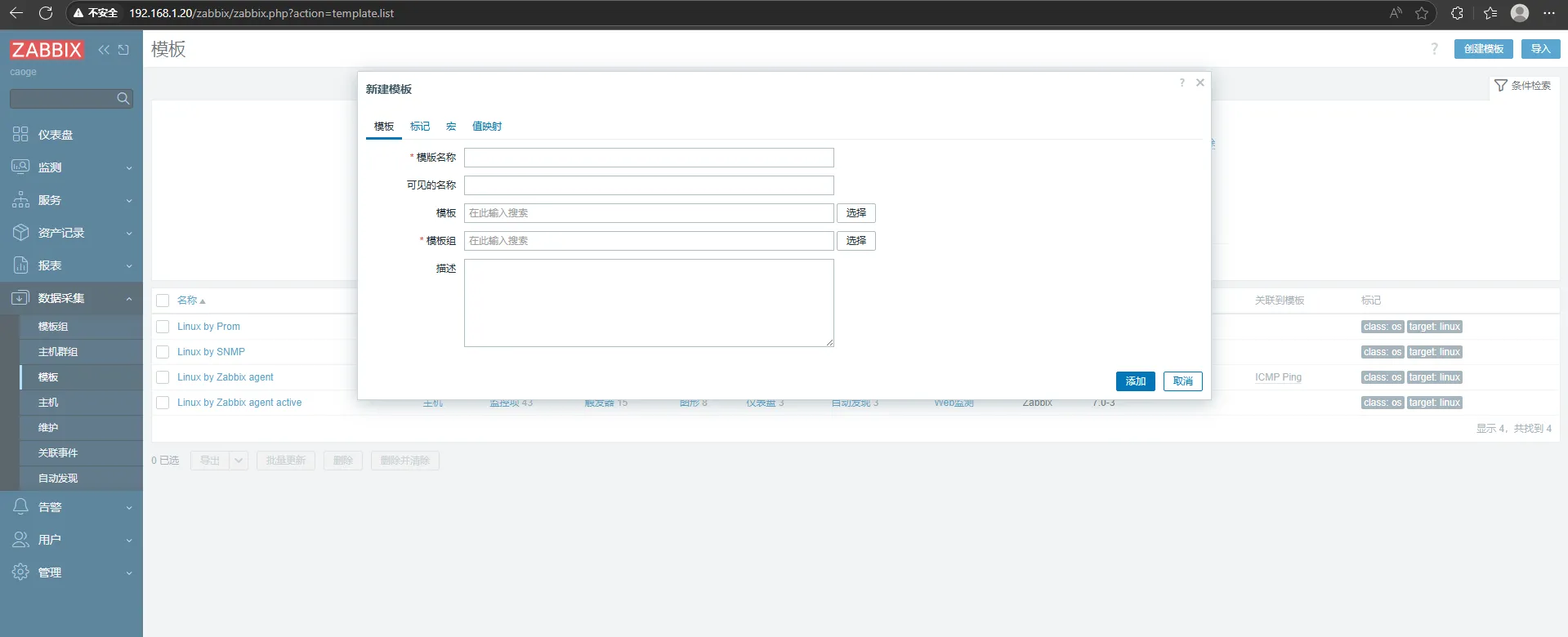Click the 资产记录 inventory icon
This screenshot has width=1568, height=637.
20,232
